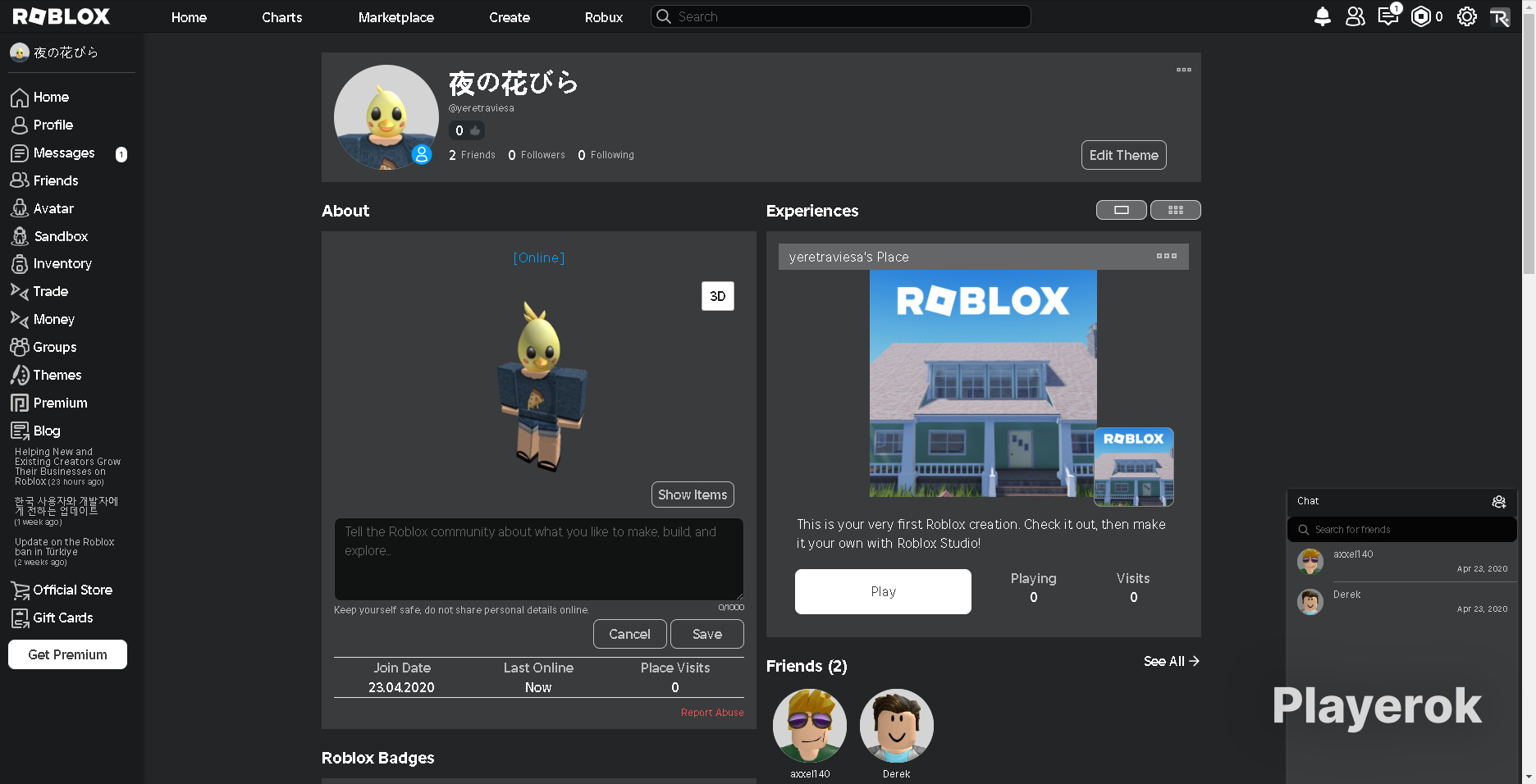Click the [Online] status link
Screen dimensions: 1536x784
[x=539, y=258]
